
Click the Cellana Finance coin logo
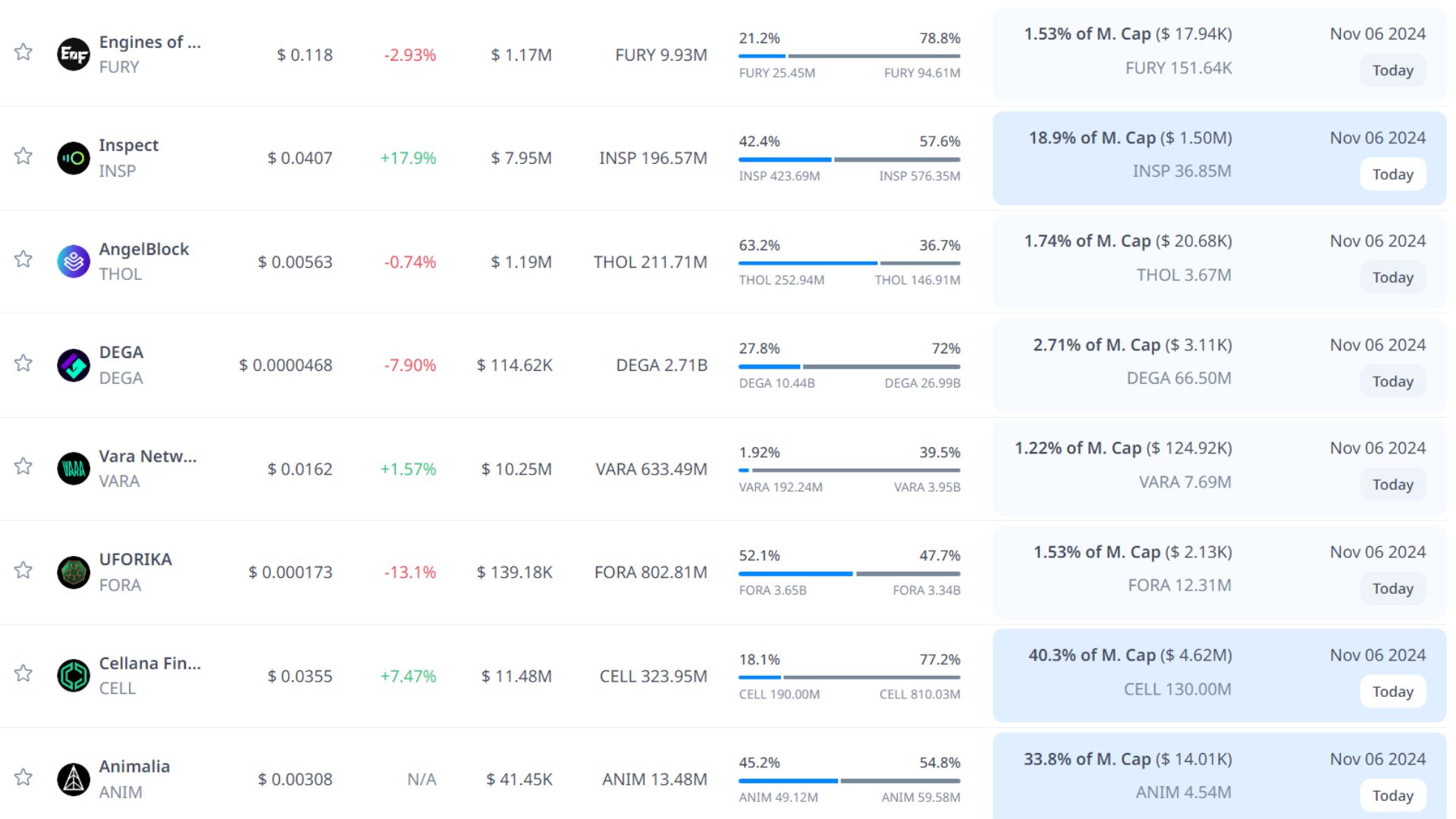click(74, 676)
